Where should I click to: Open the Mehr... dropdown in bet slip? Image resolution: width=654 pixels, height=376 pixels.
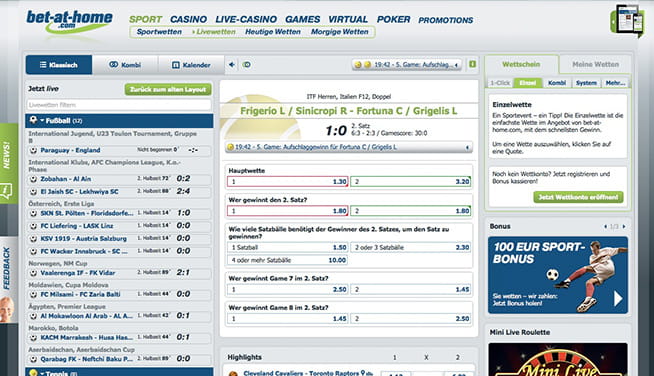(x=615, y=83)
